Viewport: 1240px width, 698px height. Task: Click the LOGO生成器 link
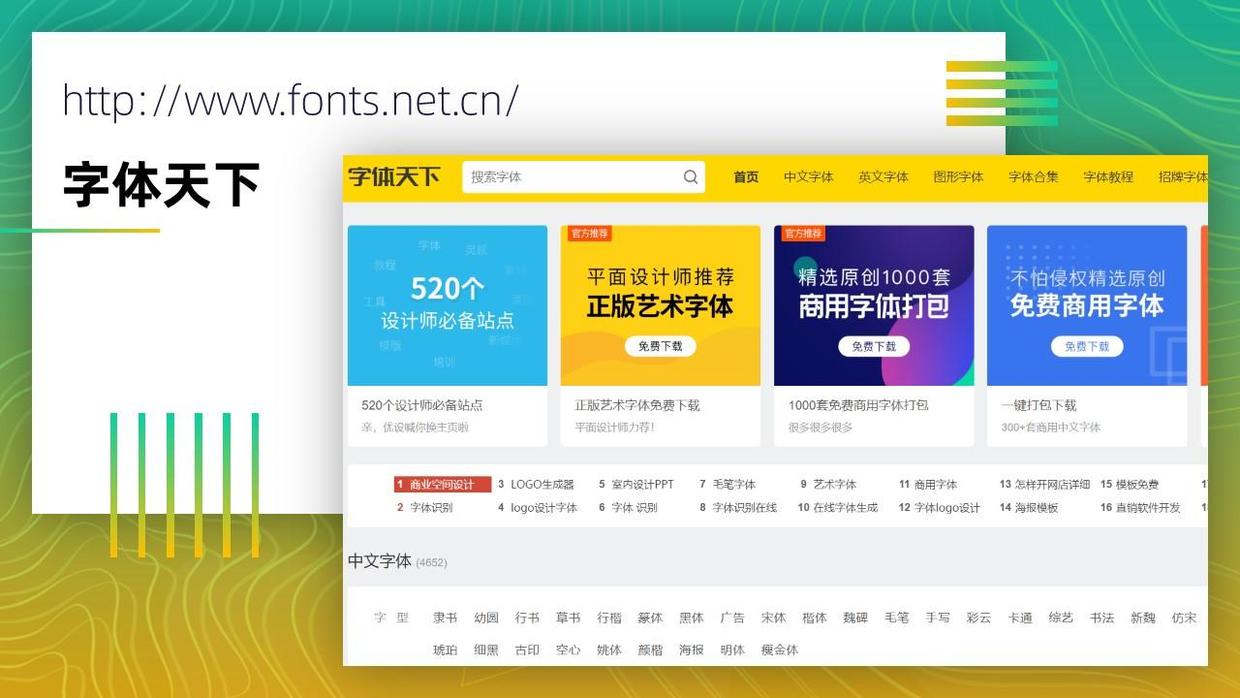pyautogui.click(x=540, y=483)
